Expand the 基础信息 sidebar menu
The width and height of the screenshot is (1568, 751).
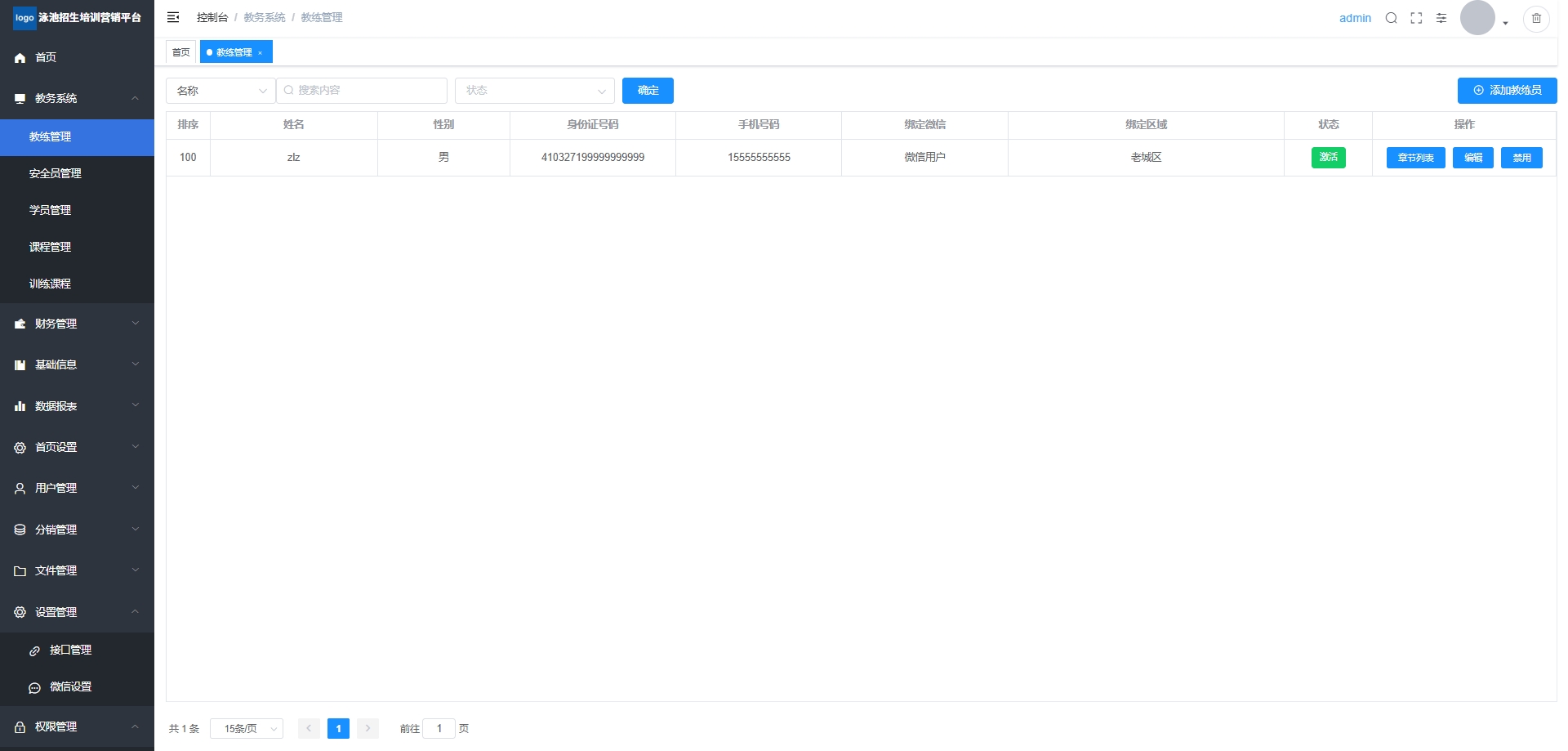[x=77, y=364]
